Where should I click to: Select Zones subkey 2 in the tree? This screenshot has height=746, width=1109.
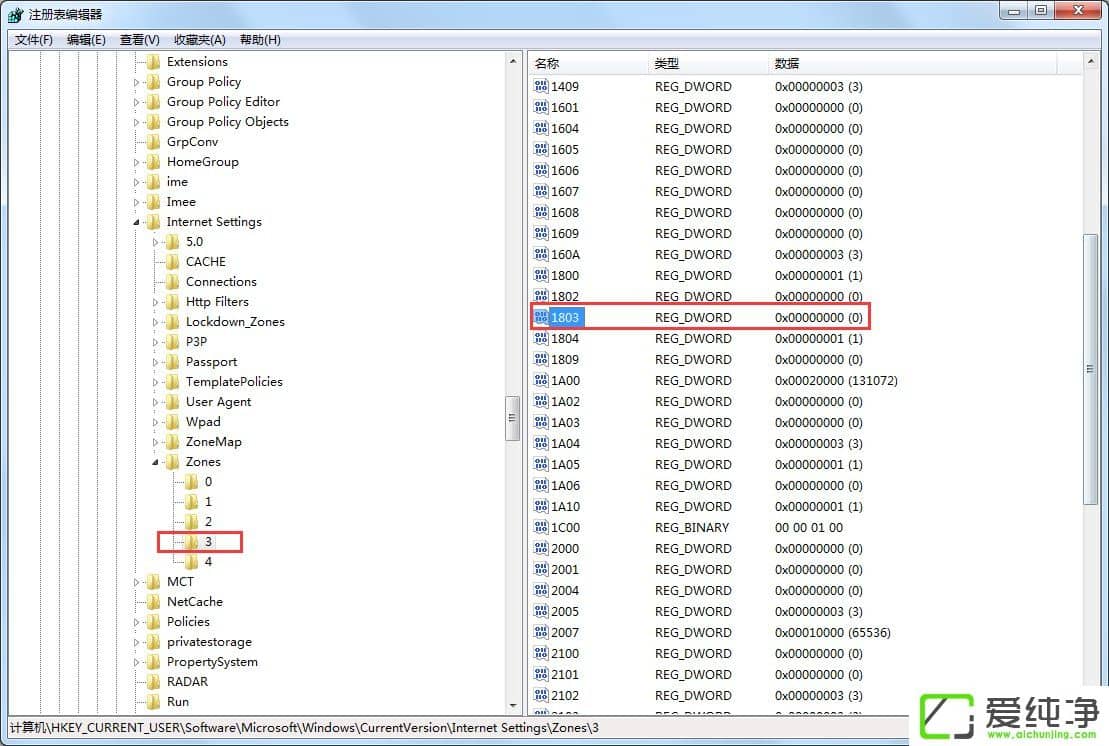point(208,522)
